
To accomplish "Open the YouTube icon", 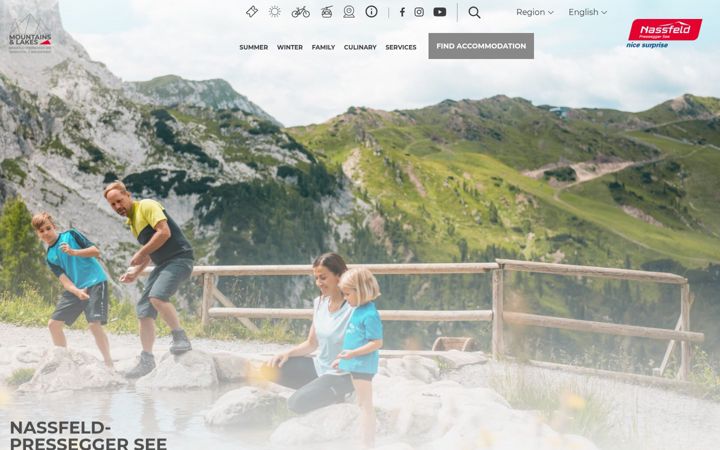I will pyautogui.click(x=440, y=12).
